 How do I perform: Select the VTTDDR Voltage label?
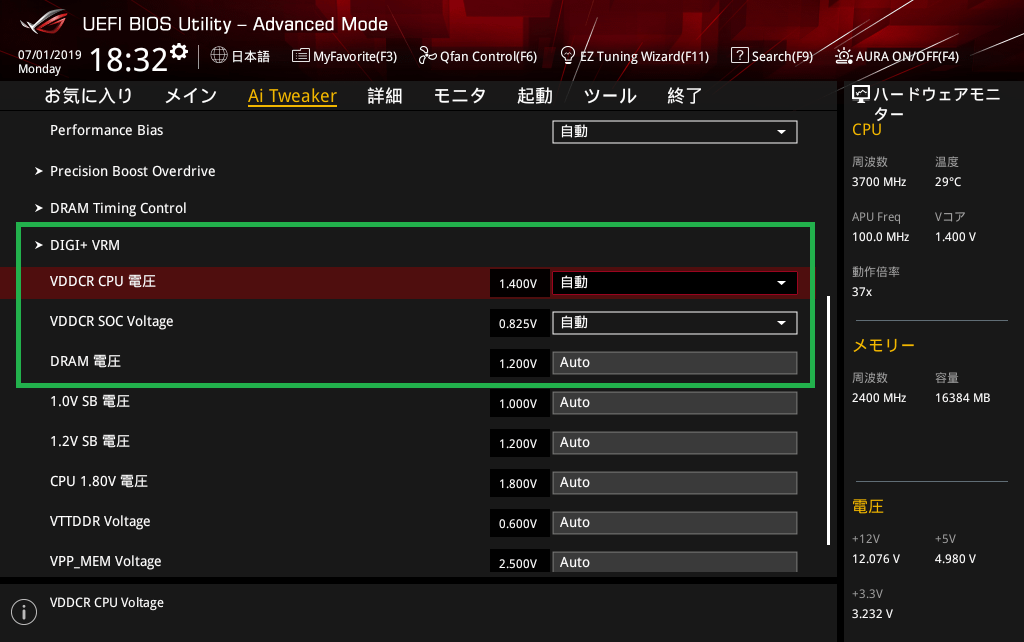100,521
